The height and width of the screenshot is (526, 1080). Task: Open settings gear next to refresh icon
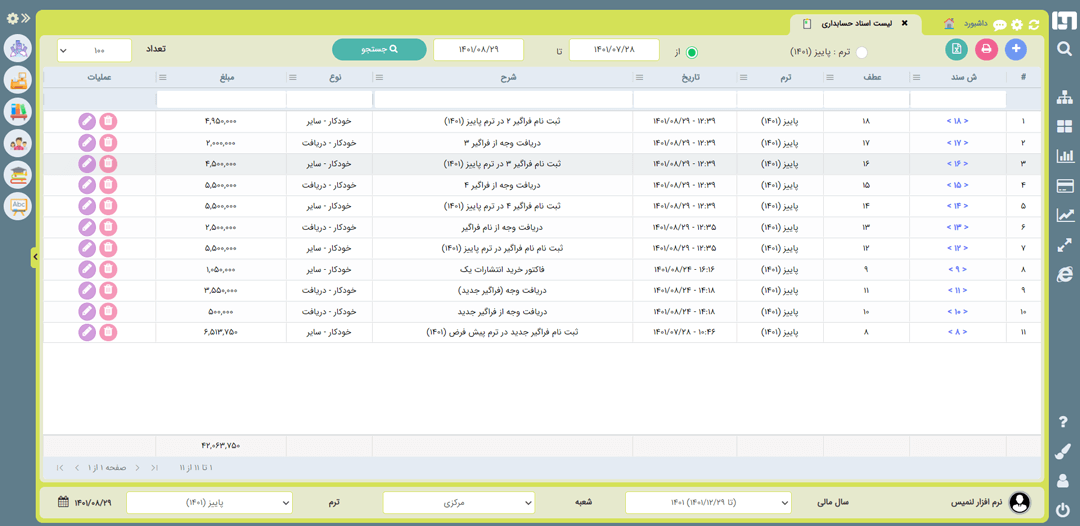(1017, 25)
